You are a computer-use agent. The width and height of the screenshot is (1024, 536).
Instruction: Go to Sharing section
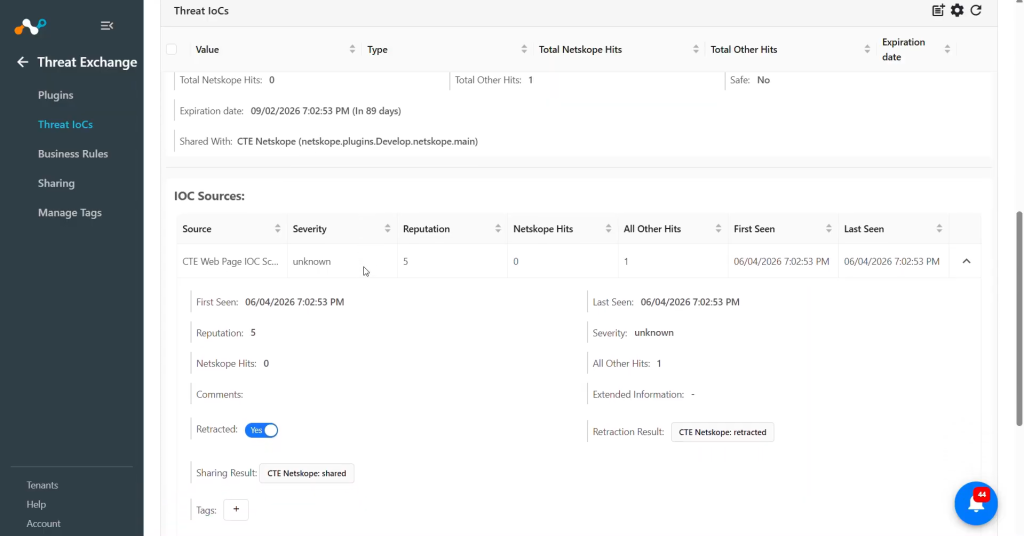point(56,183)
